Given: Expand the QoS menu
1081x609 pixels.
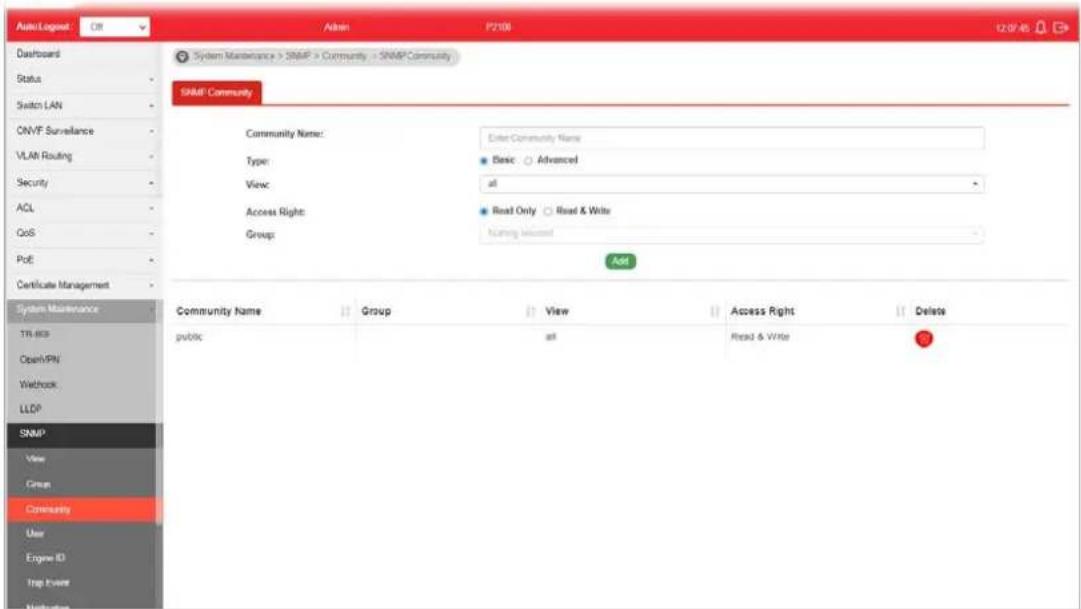Looking at the screenshot, I should click(x=84, y=234).
